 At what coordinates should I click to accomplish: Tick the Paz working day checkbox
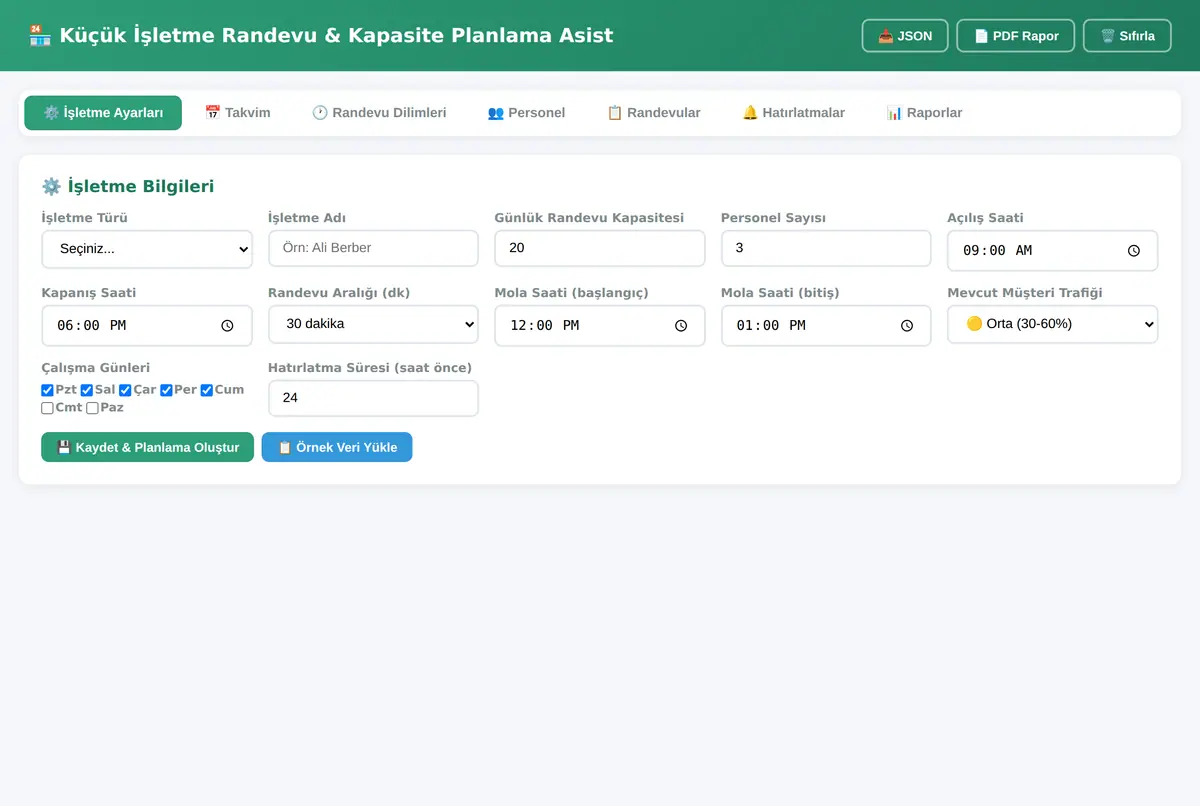click(x=92, y=408)
